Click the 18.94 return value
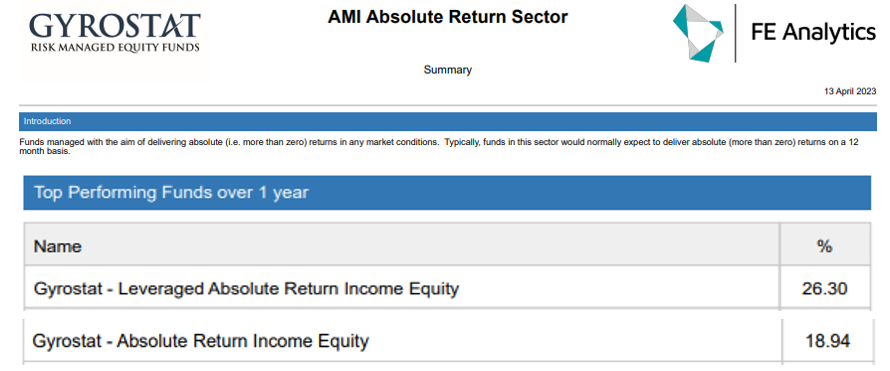Viewport: 890px width, 371px height. pos(828,342)
